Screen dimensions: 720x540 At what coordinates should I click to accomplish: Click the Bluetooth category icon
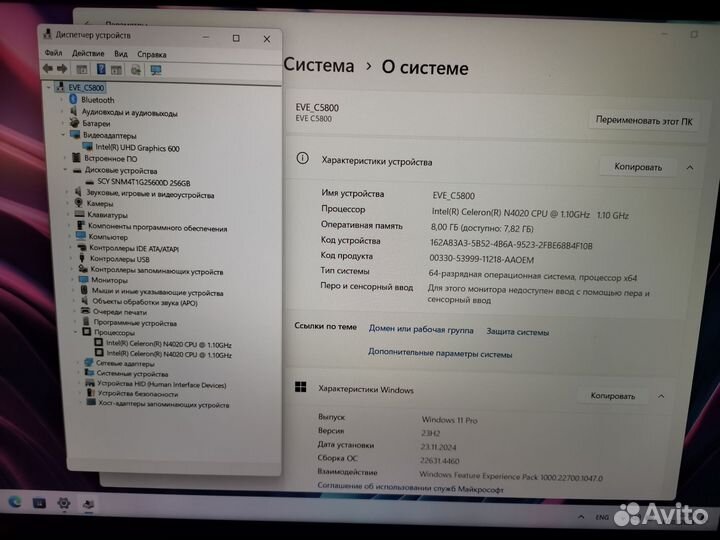point(73,99)
